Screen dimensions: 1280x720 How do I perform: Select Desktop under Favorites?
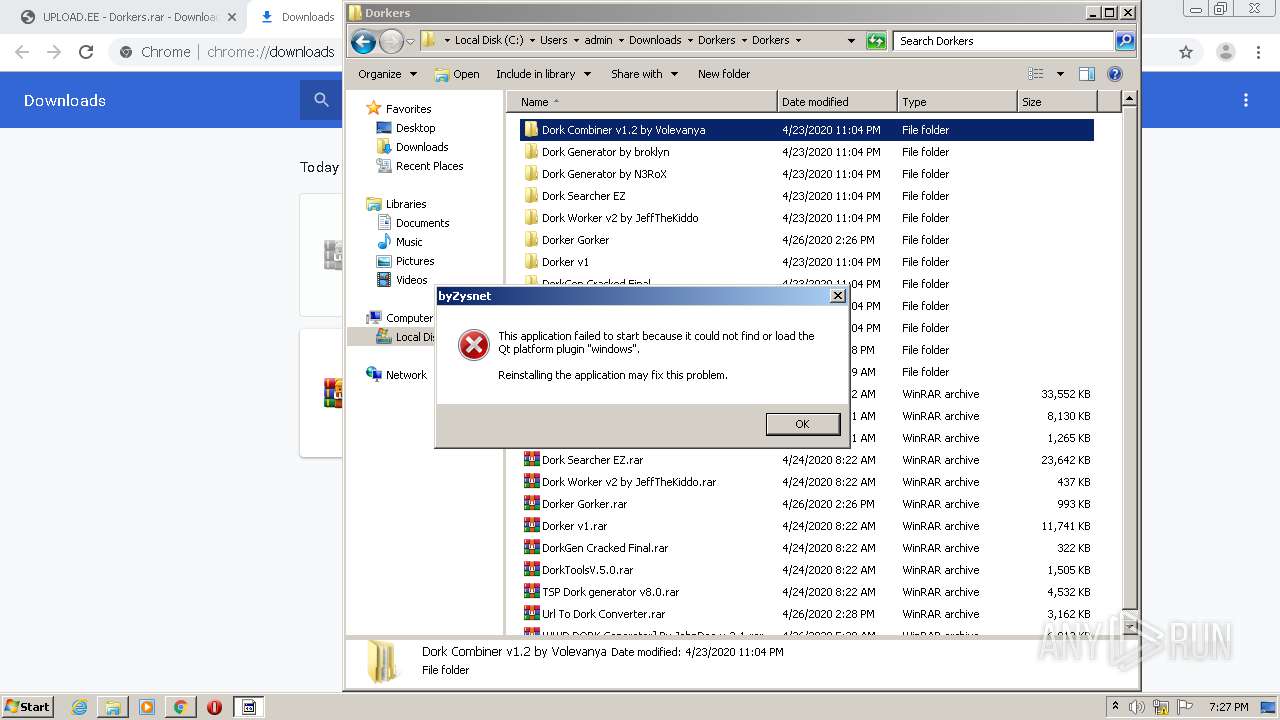[x=415, y=128]
